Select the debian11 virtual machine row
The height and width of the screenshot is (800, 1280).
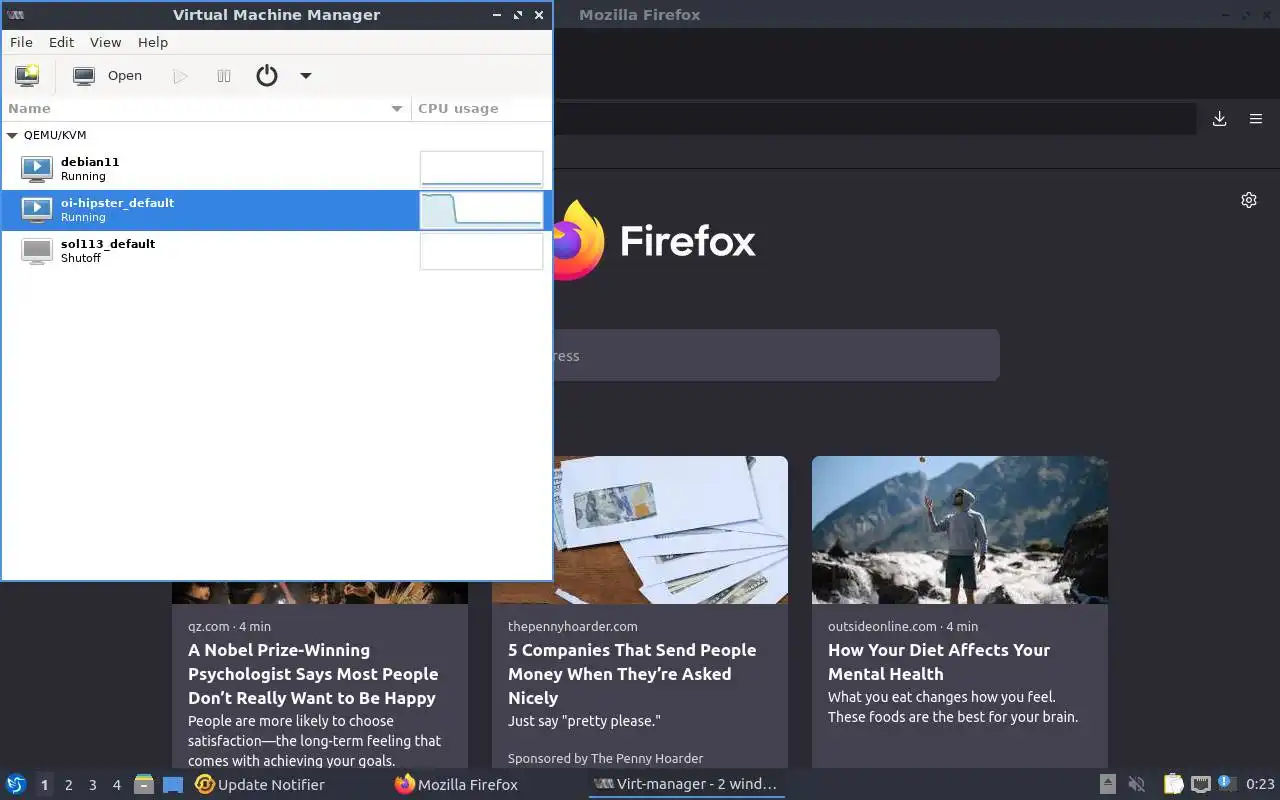point(276,169)
